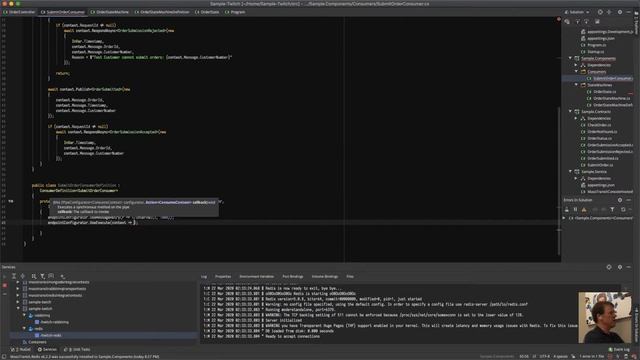Open the Solution view dropdown
The image size is (640, 360).
click(x=577, y=12)
